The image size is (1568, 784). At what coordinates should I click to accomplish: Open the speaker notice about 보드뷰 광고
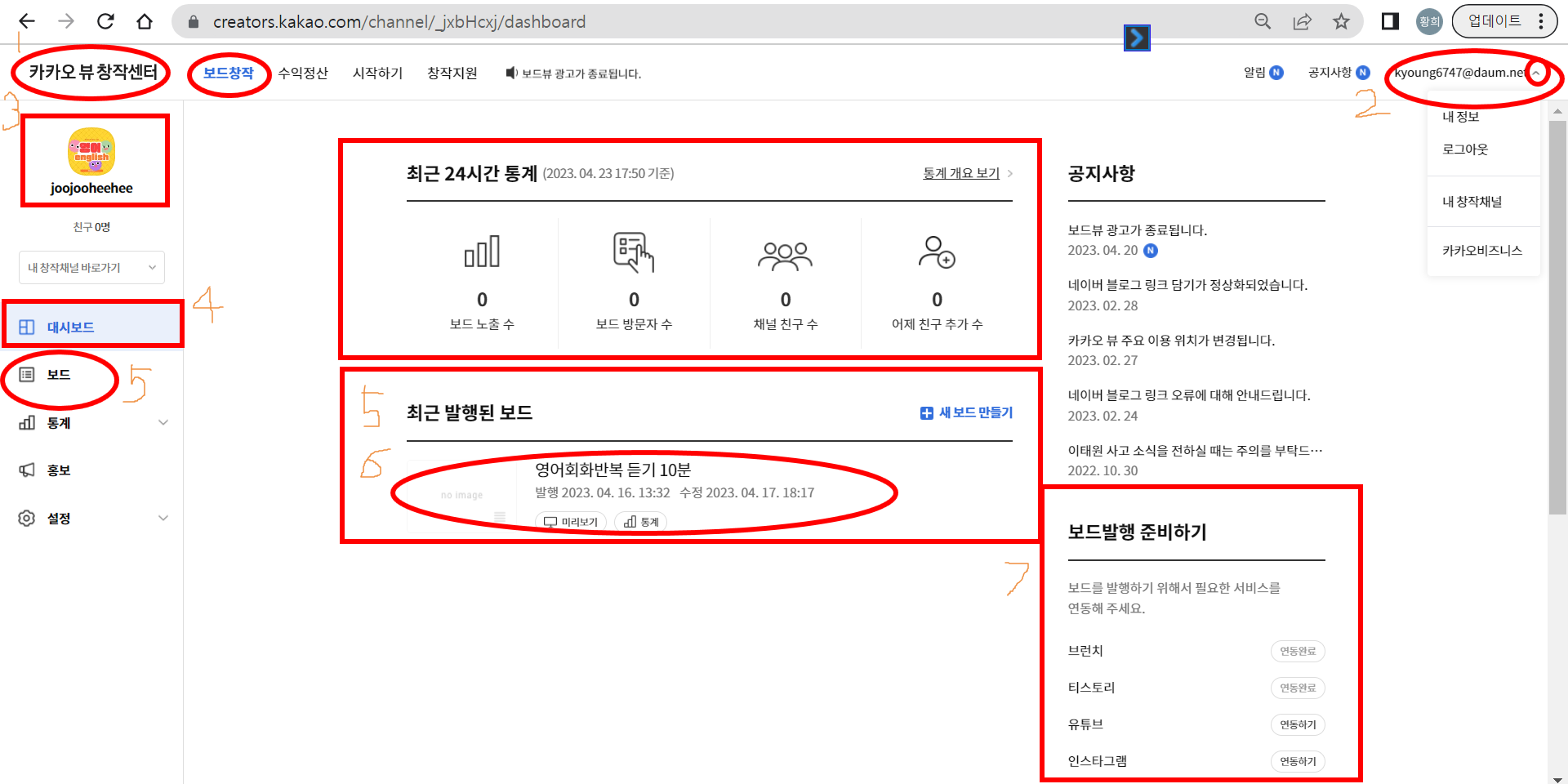(x=573, y=73)
